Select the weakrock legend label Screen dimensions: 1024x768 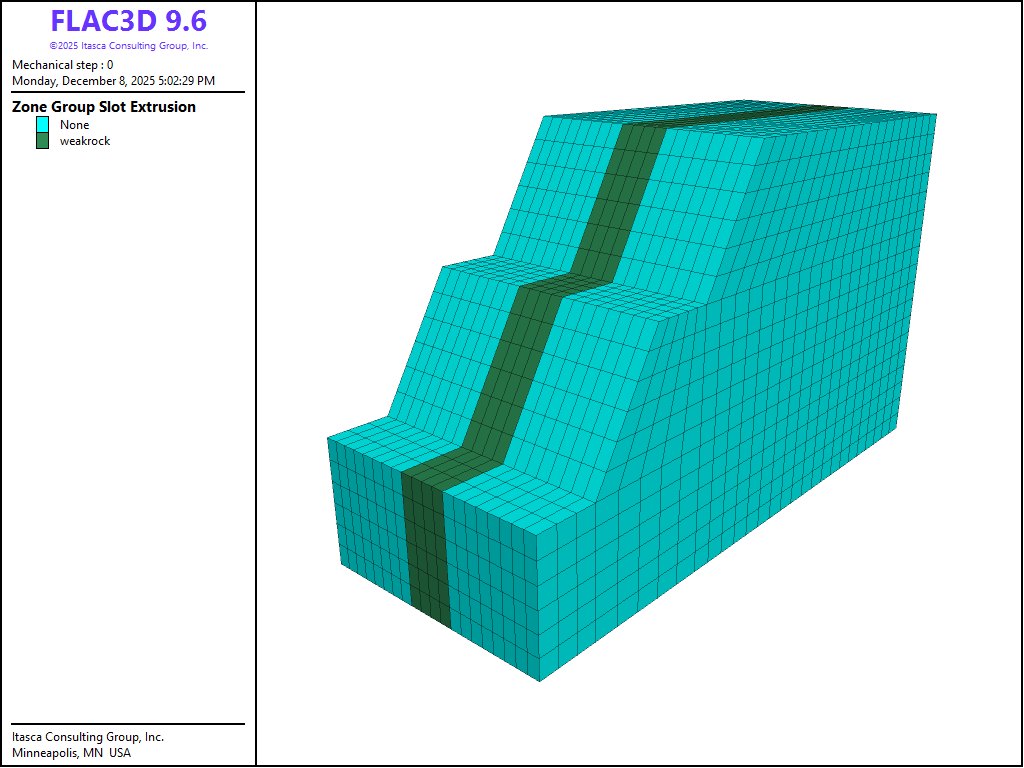click(85, 141)
